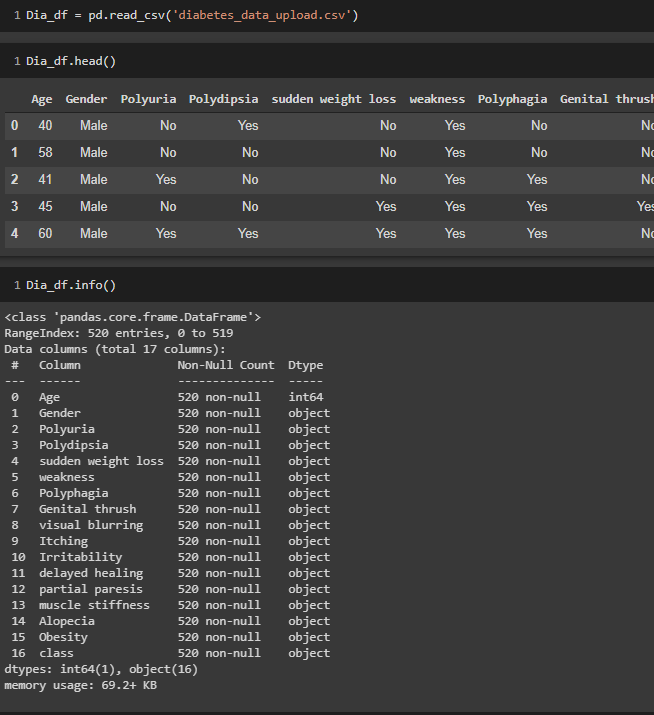The width and height of the screenshot is (654, 715).
Task: Click the 'Column' header in info output
Action: [x=60, y=365]
